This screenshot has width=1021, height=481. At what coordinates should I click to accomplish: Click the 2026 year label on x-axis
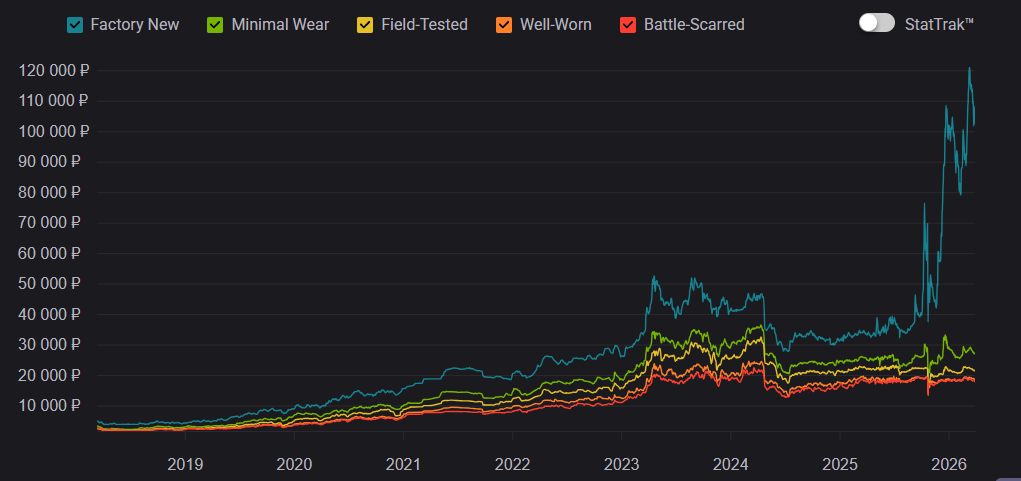[948, 464]
